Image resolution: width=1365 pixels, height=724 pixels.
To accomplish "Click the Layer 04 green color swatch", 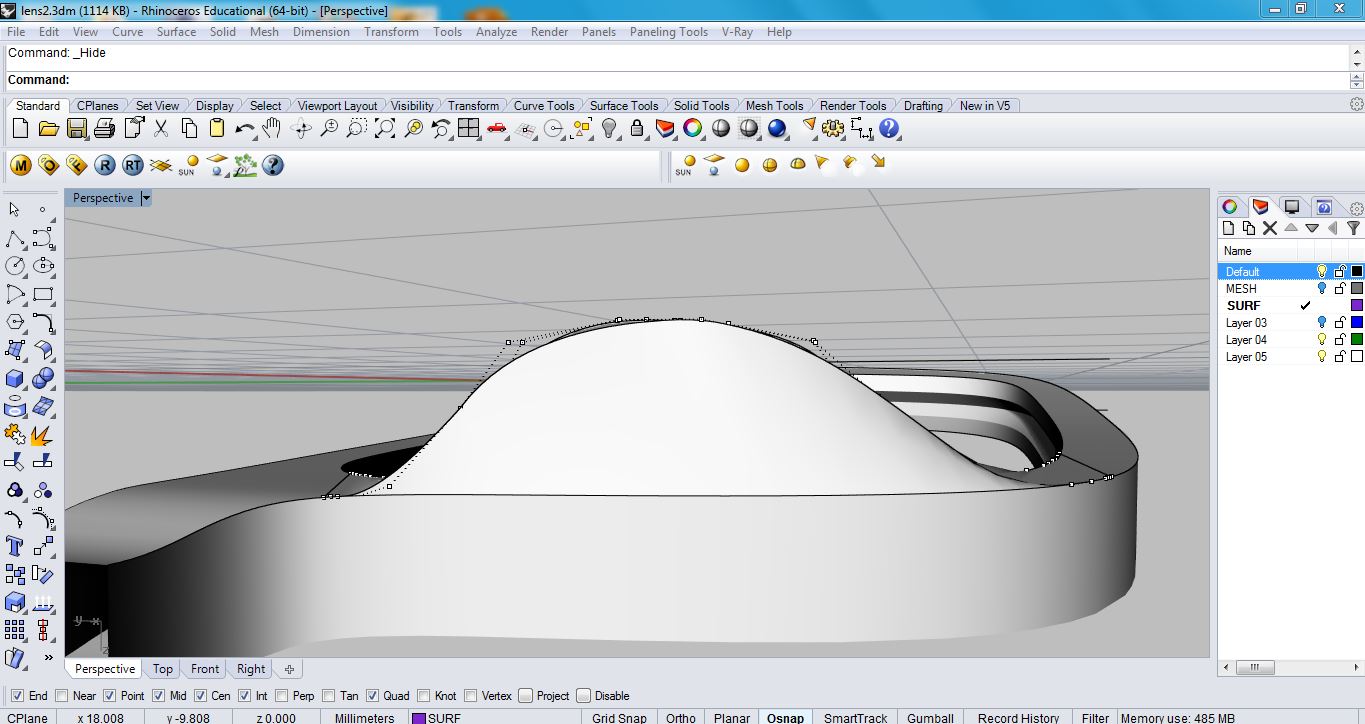I will [1357, 340].
